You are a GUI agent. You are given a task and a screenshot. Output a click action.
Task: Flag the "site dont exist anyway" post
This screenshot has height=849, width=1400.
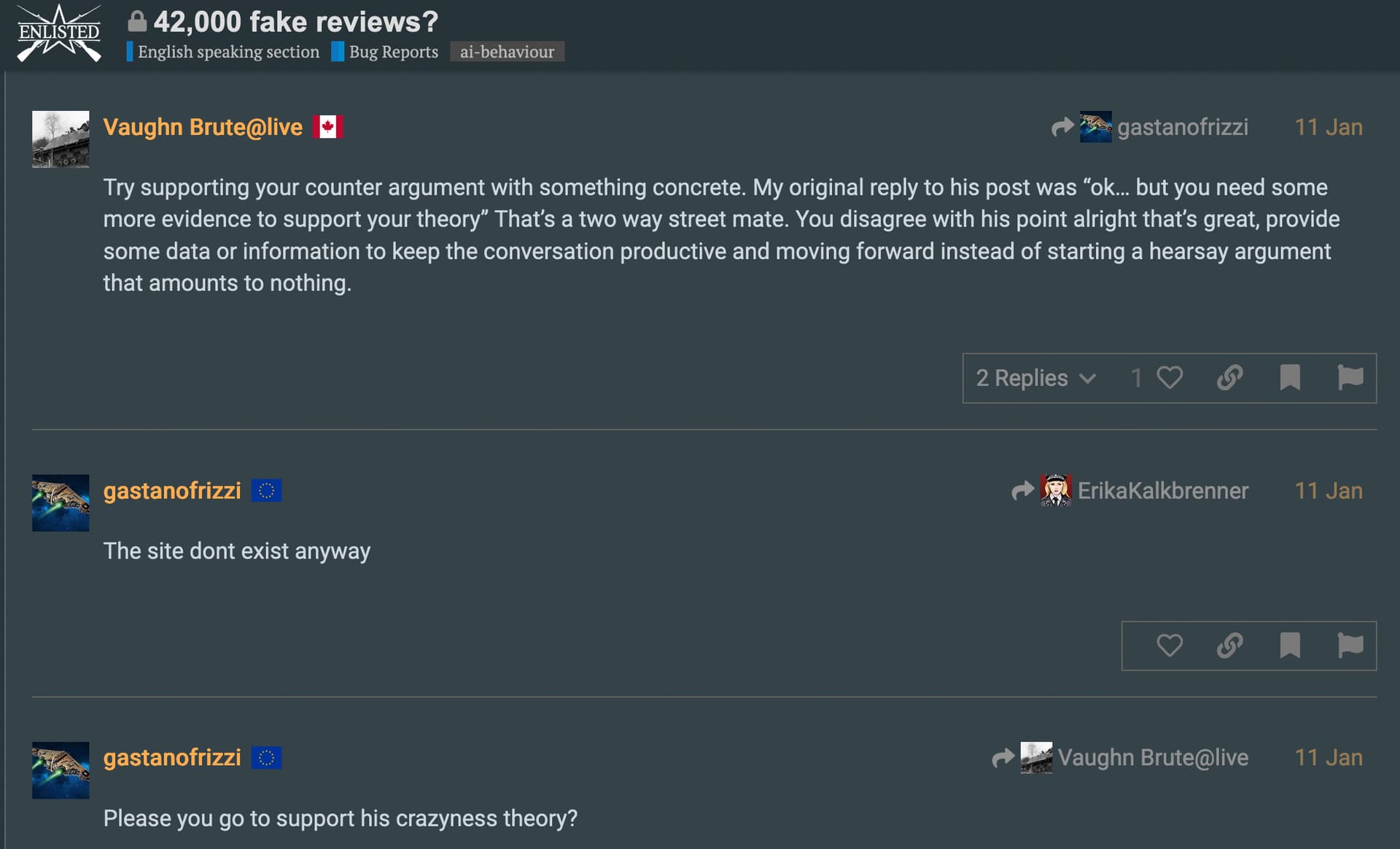pyautogui.click(x=1350, y=646)
